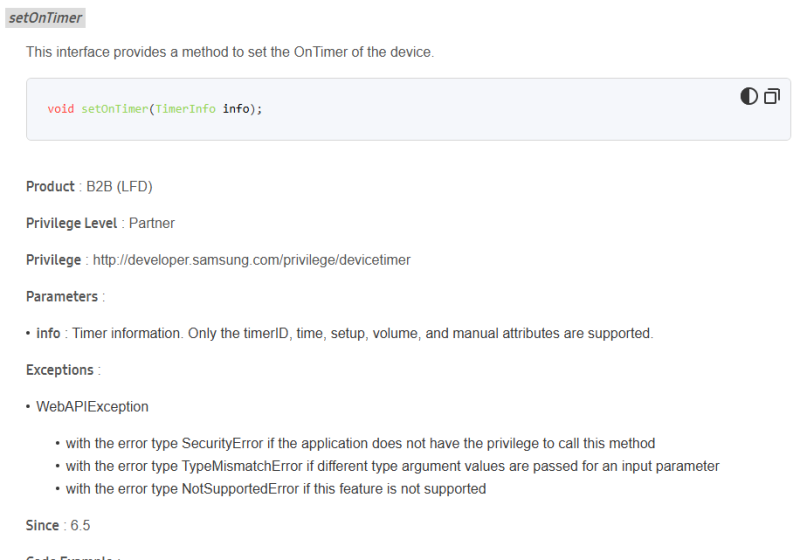Toggle the code block dark/light theme icon
The image size is (800, 560).
[749, 96]
